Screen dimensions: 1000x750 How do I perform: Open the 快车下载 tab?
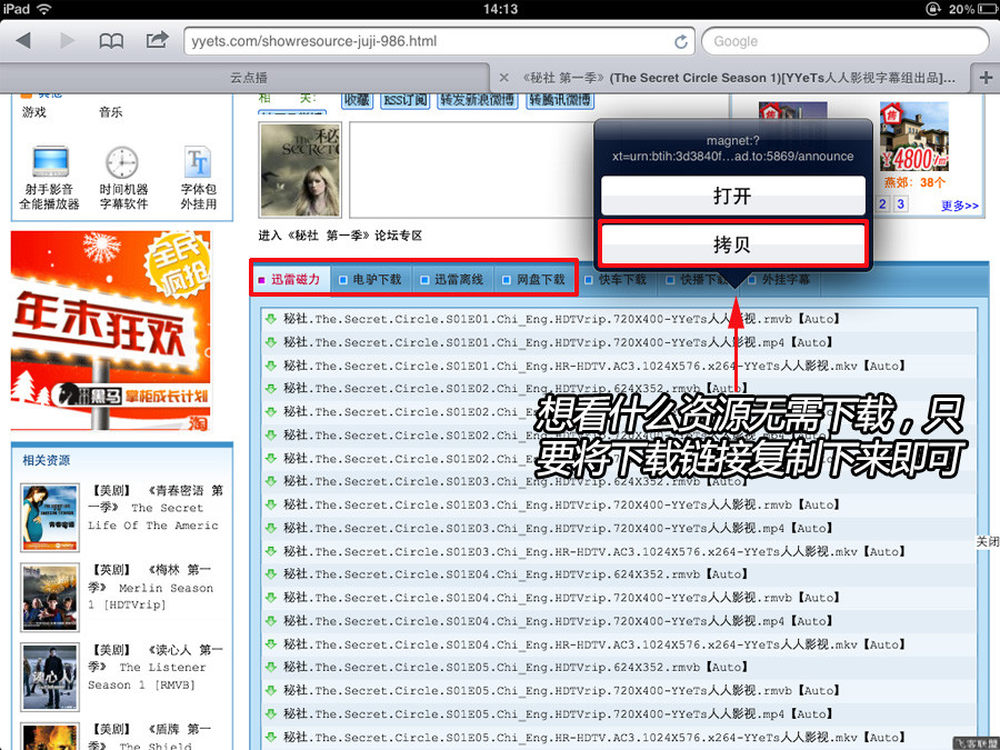click(x=616, y=279)
